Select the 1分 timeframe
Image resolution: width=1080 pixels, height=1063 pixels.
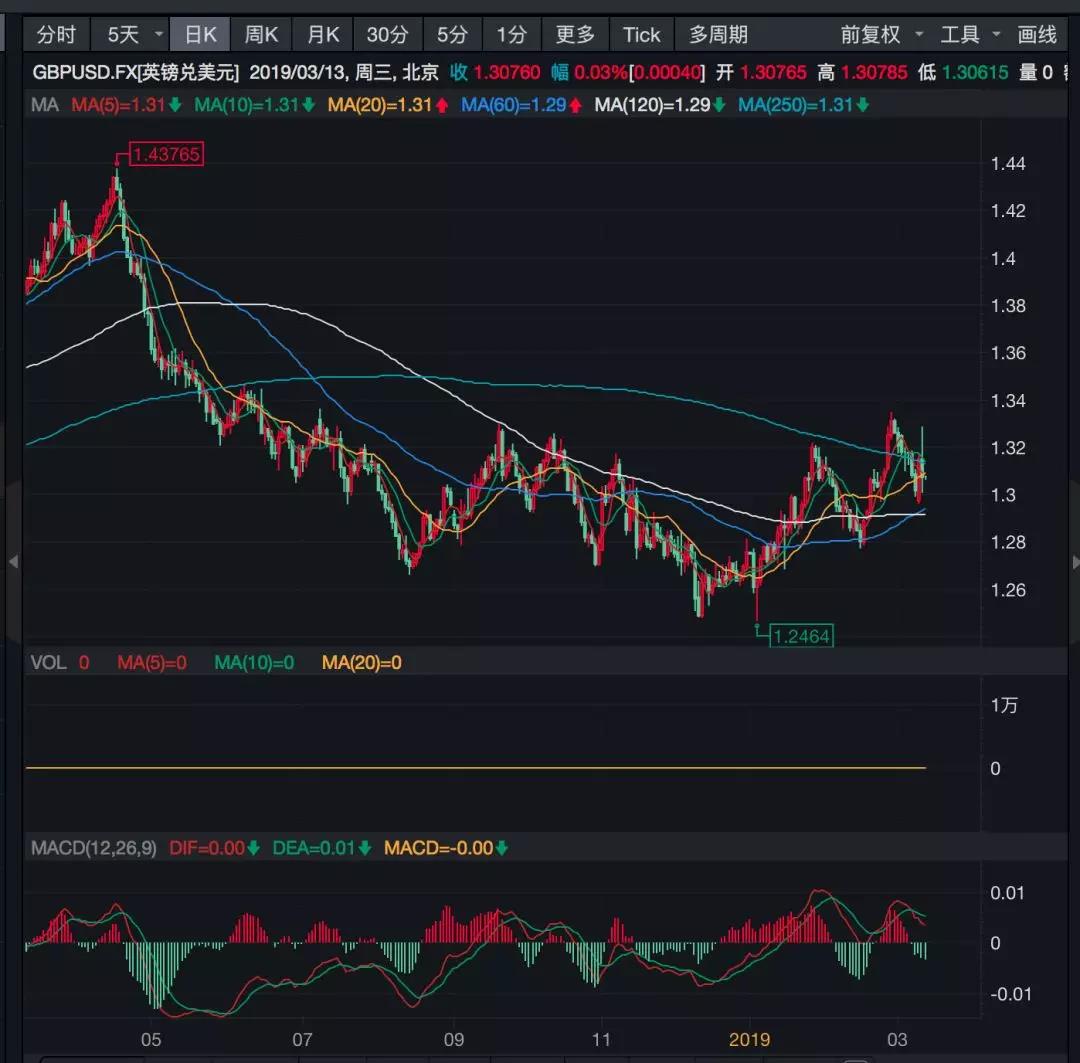[511, 35]
